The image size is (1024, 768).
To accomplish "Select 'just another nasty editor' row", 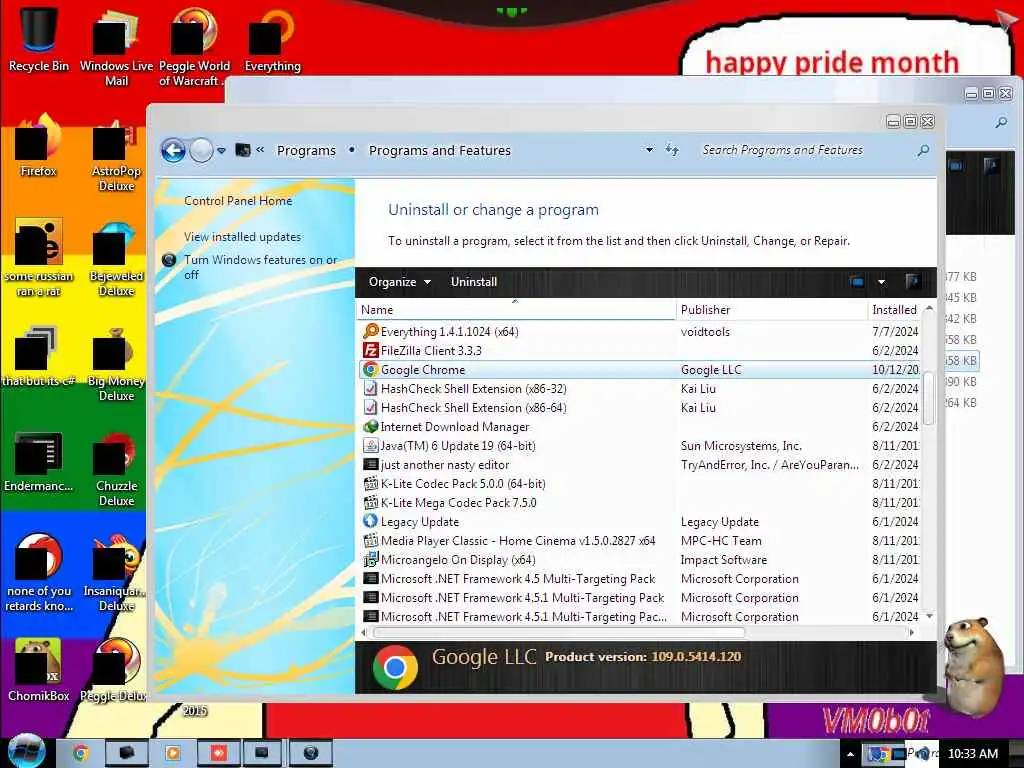I will (x=640, y=465).
